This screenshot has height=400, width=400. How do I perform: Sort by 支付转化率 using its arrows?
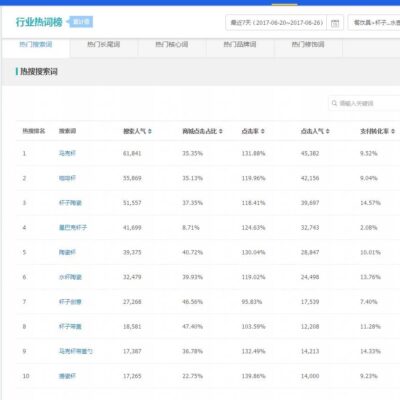(x=393, y=131)
